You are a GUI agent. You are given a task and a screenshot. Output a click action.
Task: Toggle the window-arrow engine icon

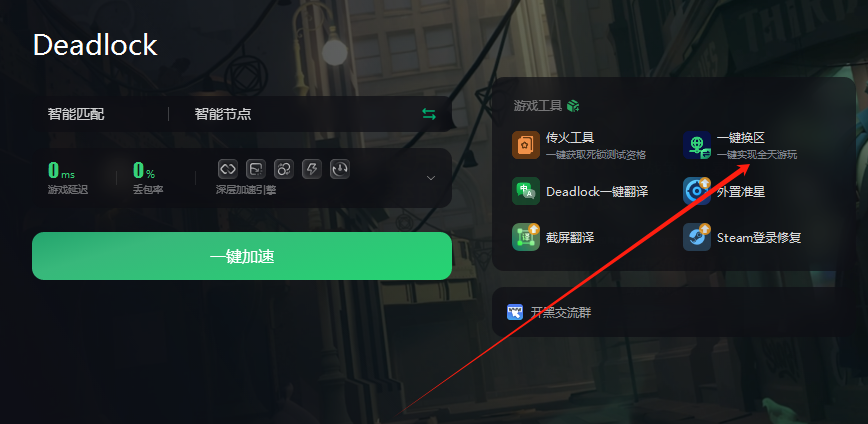[256, 169]
